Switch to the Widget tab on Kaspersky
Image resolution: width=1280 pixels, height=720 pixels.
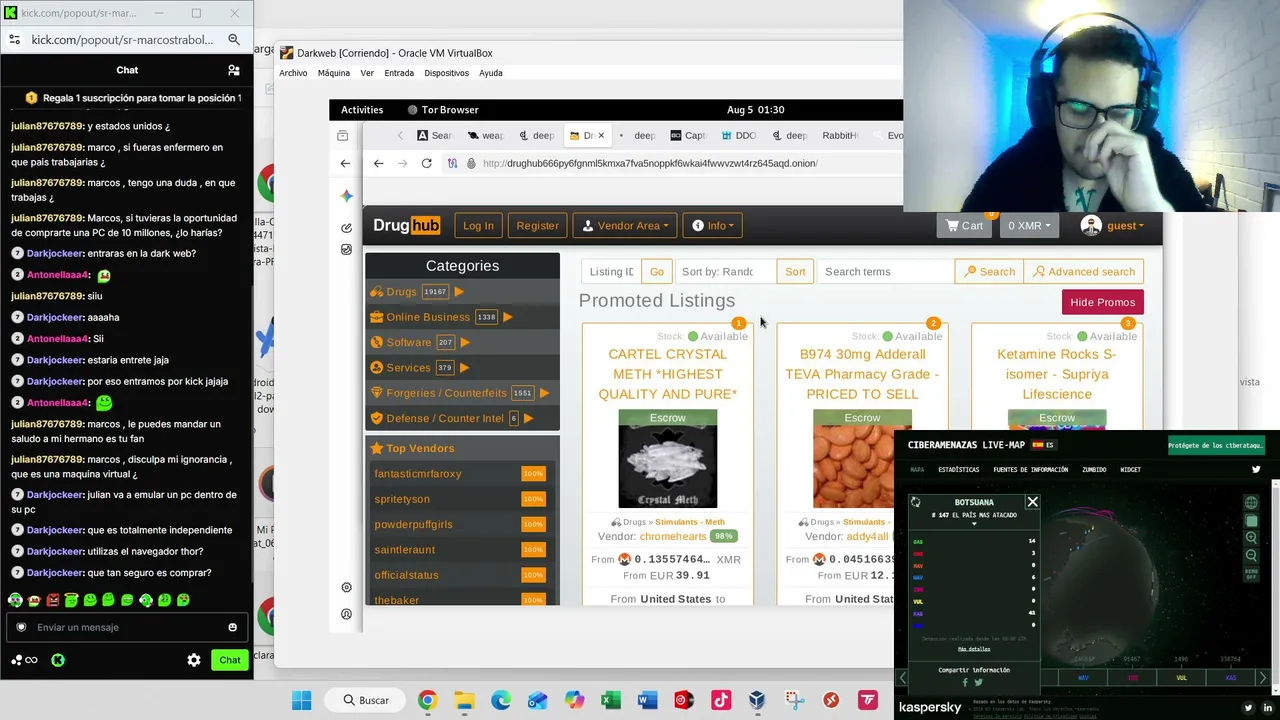[x=1130, y=470]
